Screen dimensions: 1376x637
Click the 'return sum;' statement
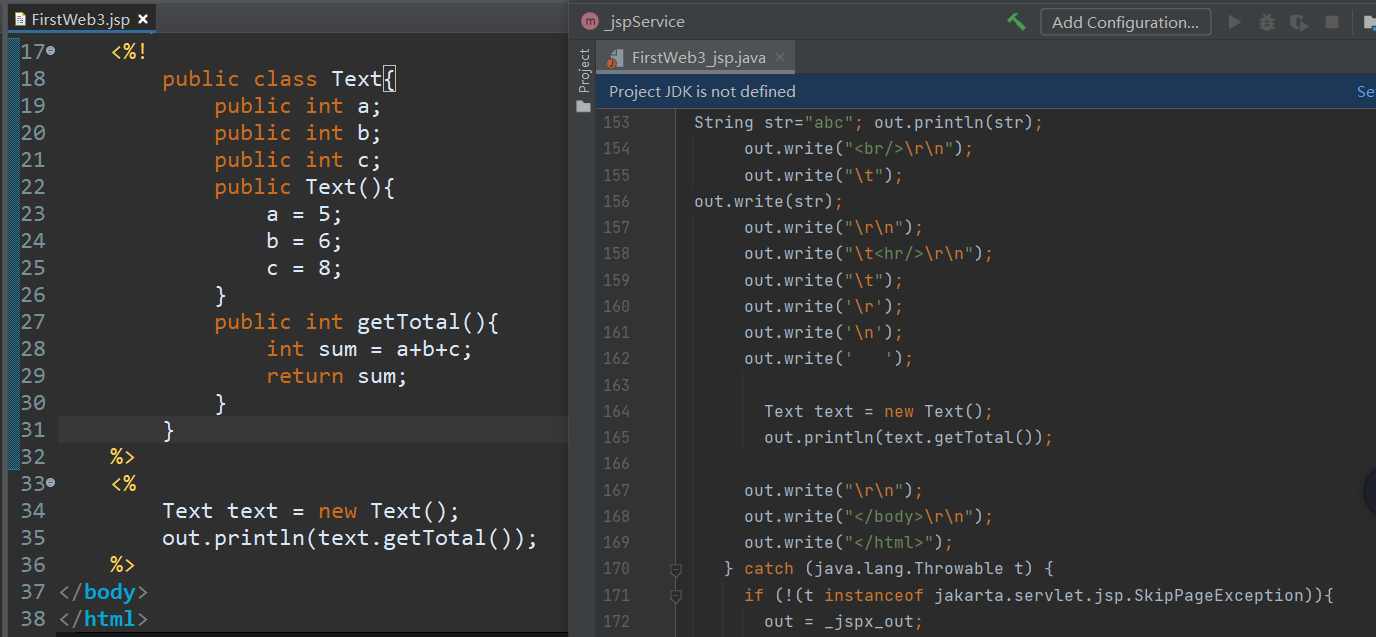click(337, 376)
